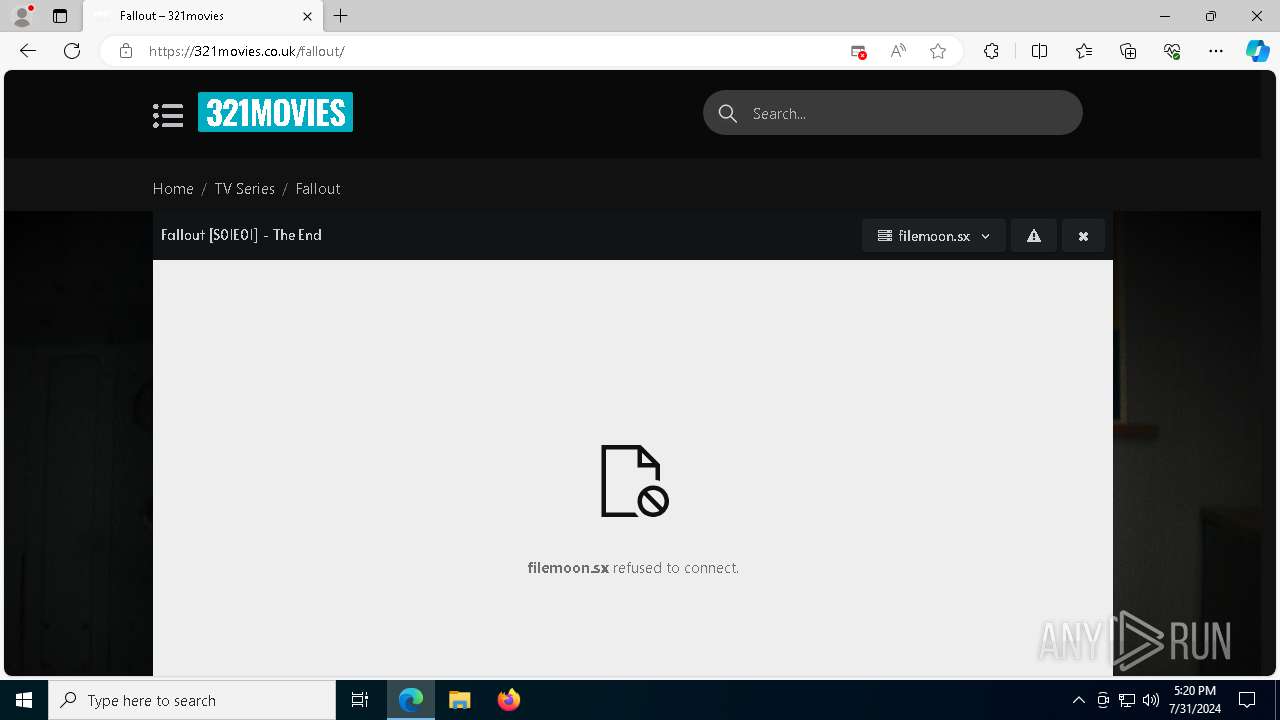View site information lock icon
1280x720 pixels.
tap(125, 51)
